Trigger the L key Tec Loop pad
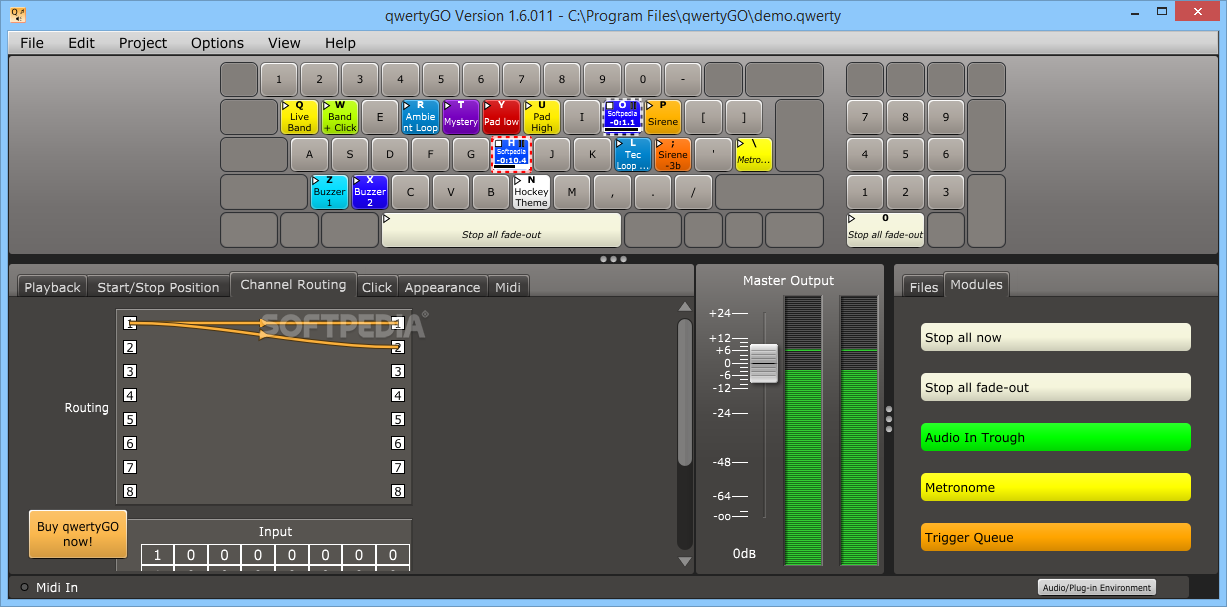Viewport: 1227px width, 607px height. pos(632,154)
